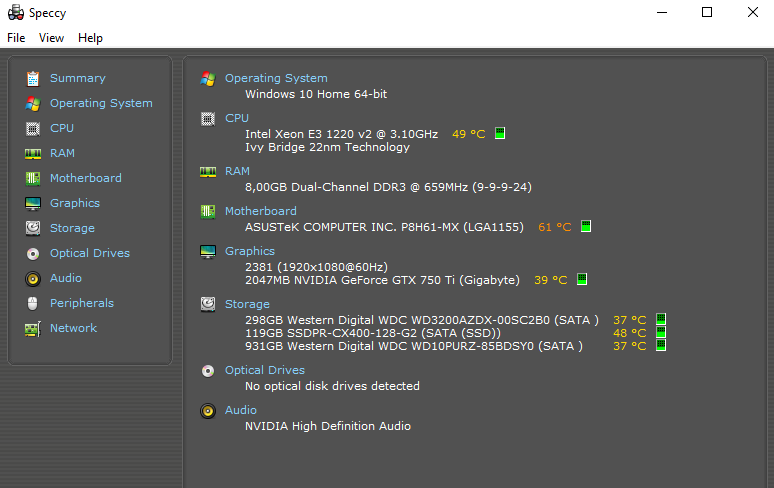Click the Operating System heading link
The width and height of the screenshot is (774, 488).
[x=276, y=78]
